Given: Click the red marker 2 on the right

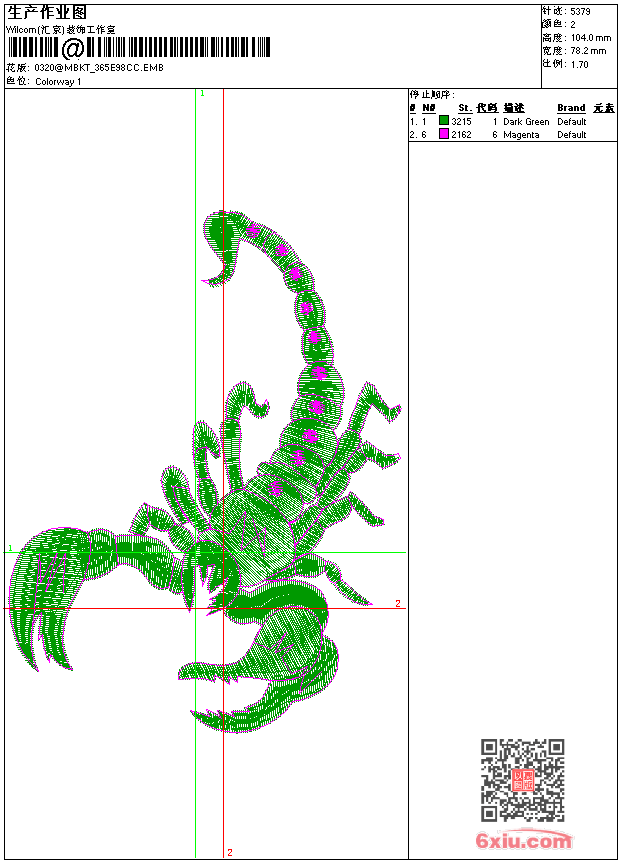Looking at the screenshot, I should pyautogui.click(x=397, y=603).
